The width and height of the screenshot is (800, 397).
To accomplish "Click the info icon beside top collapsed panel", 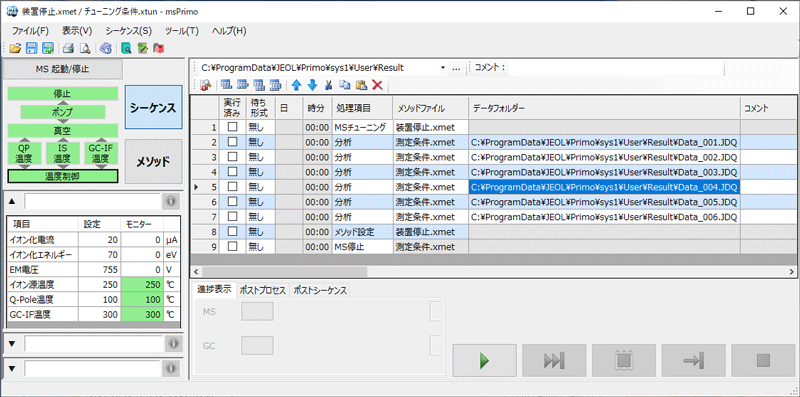I will 171,202.
